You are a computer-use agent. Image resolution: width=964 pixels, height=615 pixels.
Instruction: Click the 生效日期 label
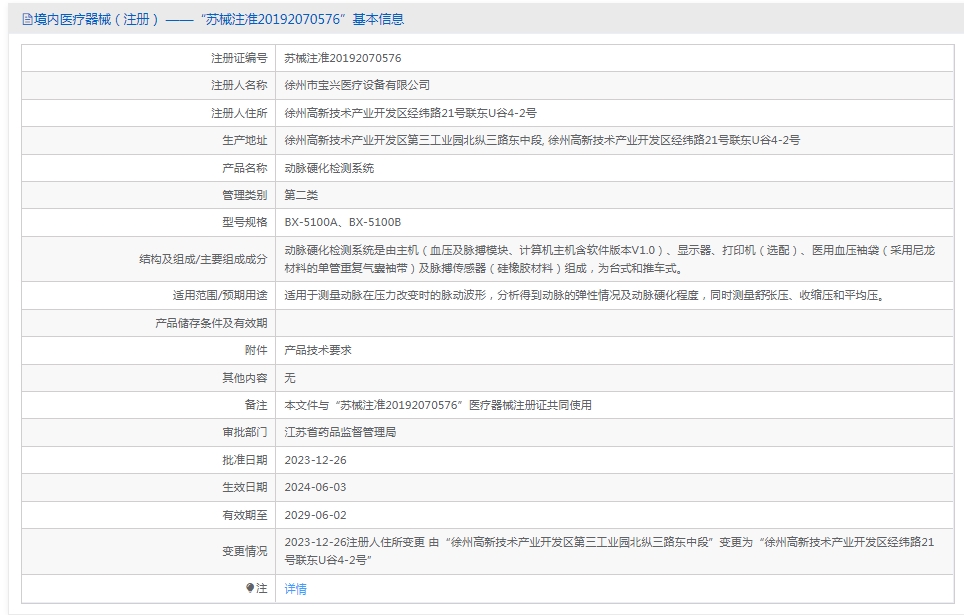pyautogui.click(x=245, y=488)
